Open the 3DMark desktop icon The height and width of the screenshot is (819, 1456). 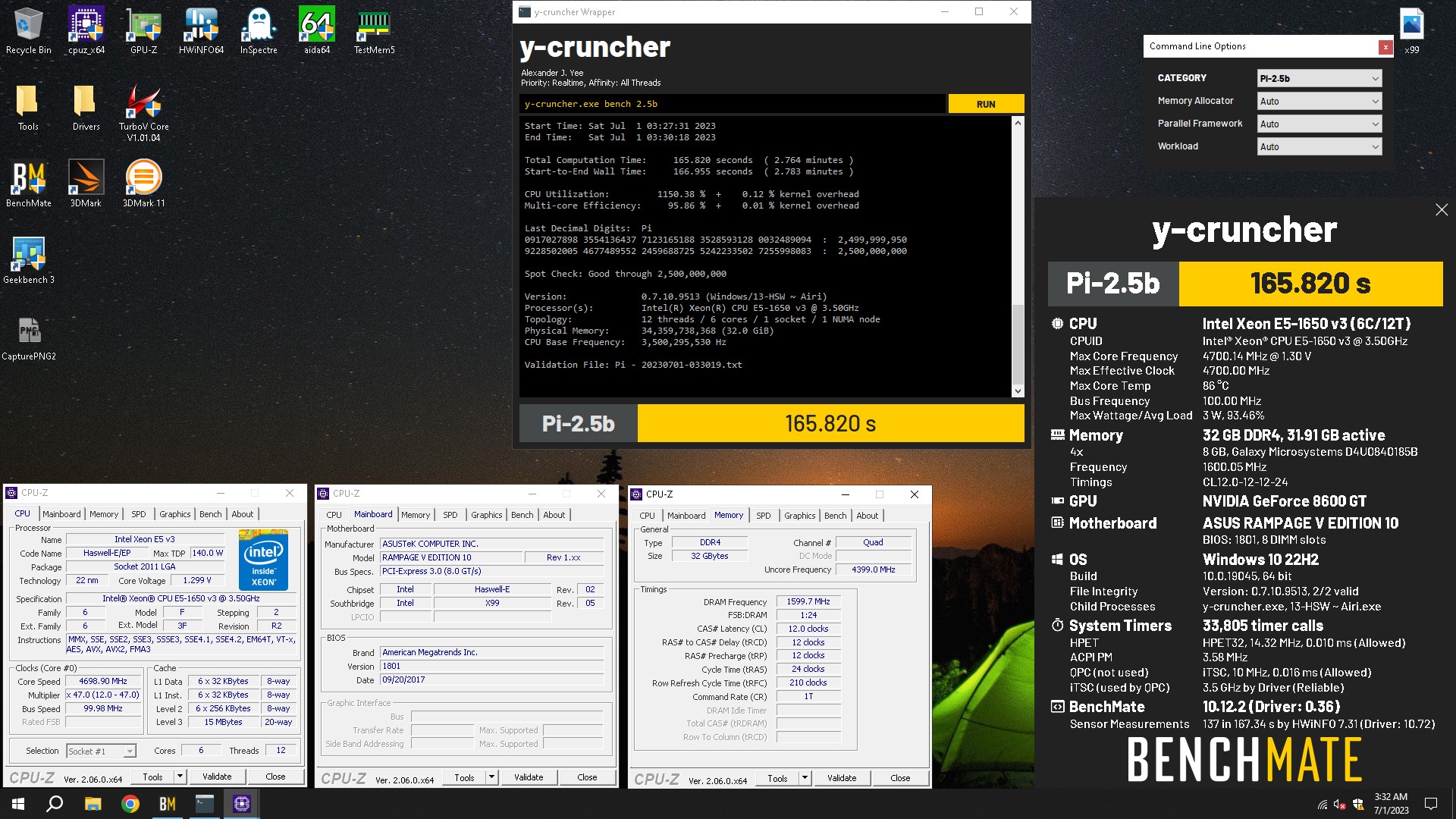[86, 184]
